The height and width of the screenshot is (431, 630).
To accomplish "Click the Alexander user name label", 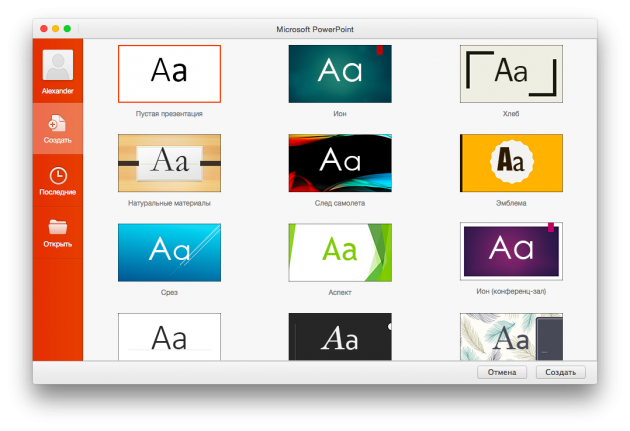I will (x=57, y=91).
